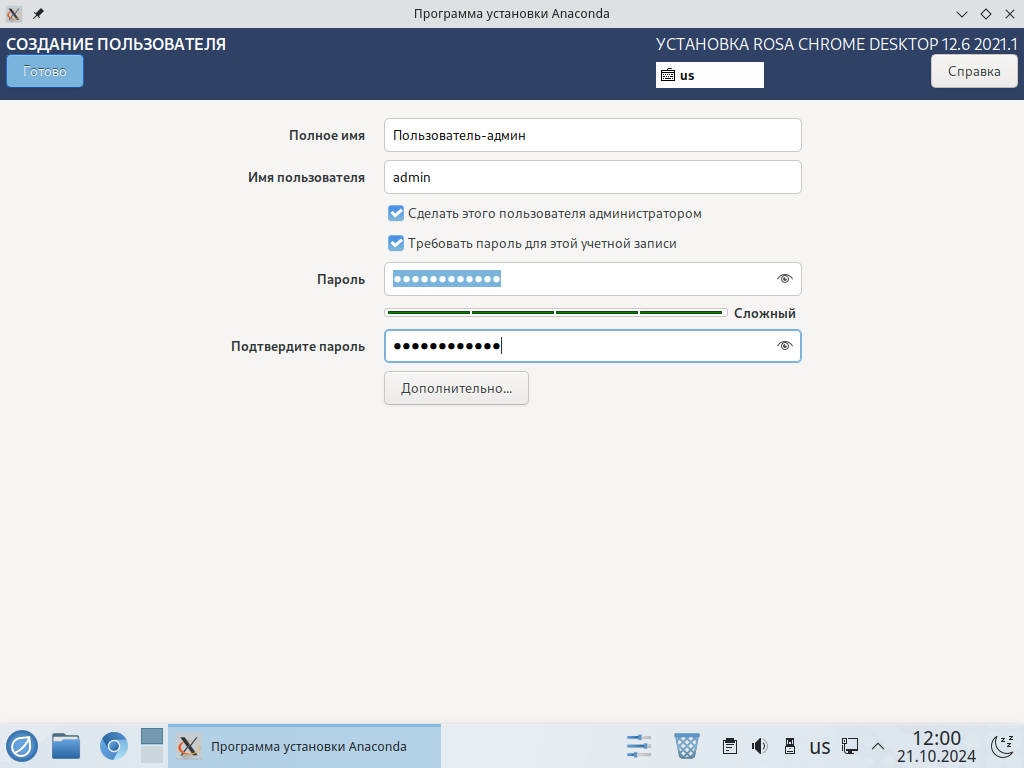Open the window menu icon in title bar
Viewport: 1024px width, 768px height.
tap(14, 14)
